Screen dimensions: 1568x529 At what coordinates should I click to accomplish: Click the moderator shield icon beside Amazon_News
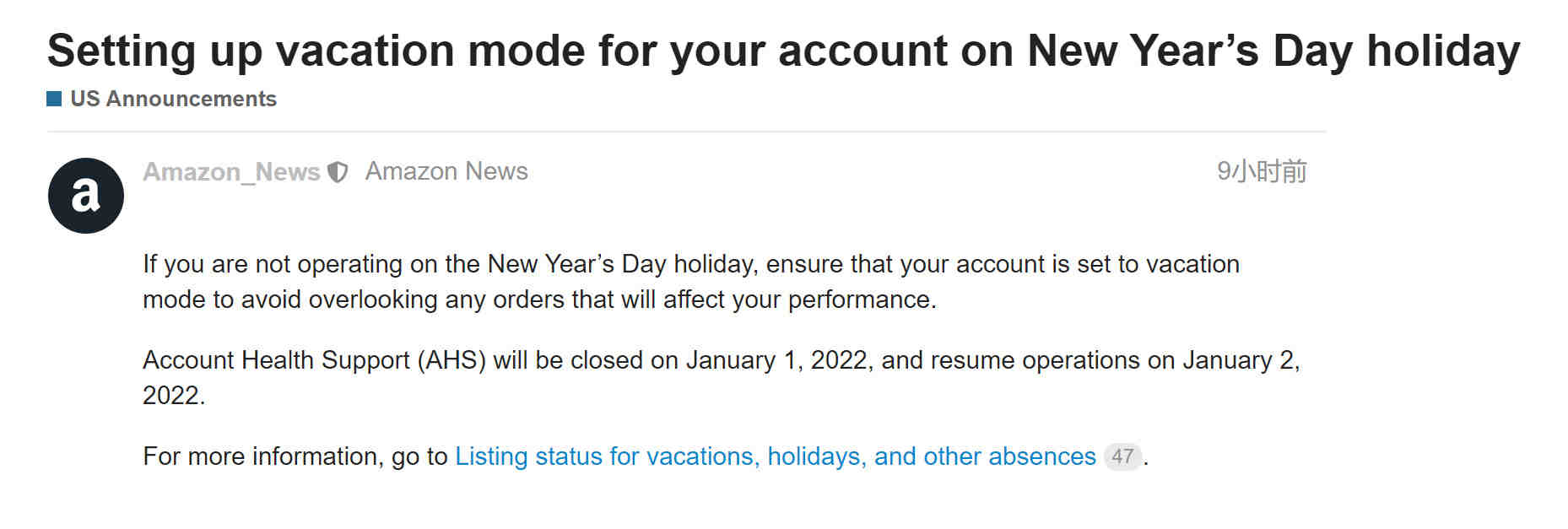click(x=338, y=172)
